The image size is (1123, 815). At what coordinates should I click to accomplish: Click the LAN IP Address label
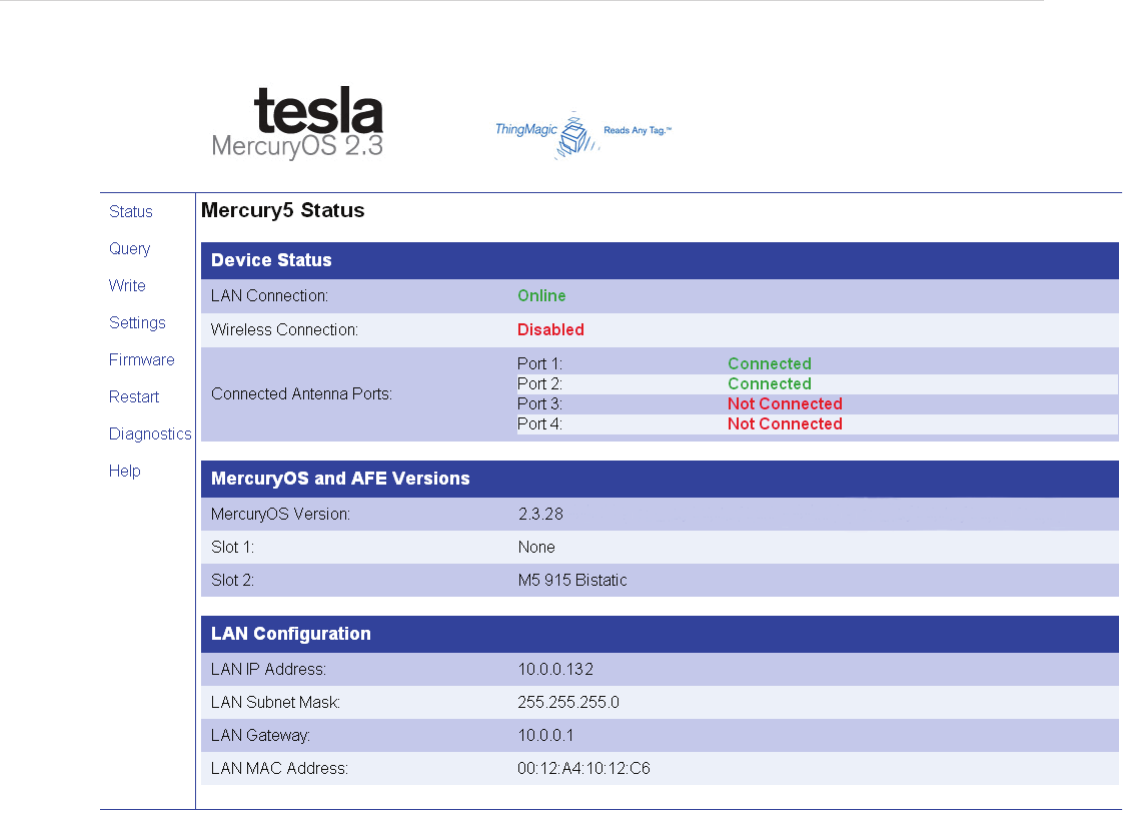(x=269, y=670)
